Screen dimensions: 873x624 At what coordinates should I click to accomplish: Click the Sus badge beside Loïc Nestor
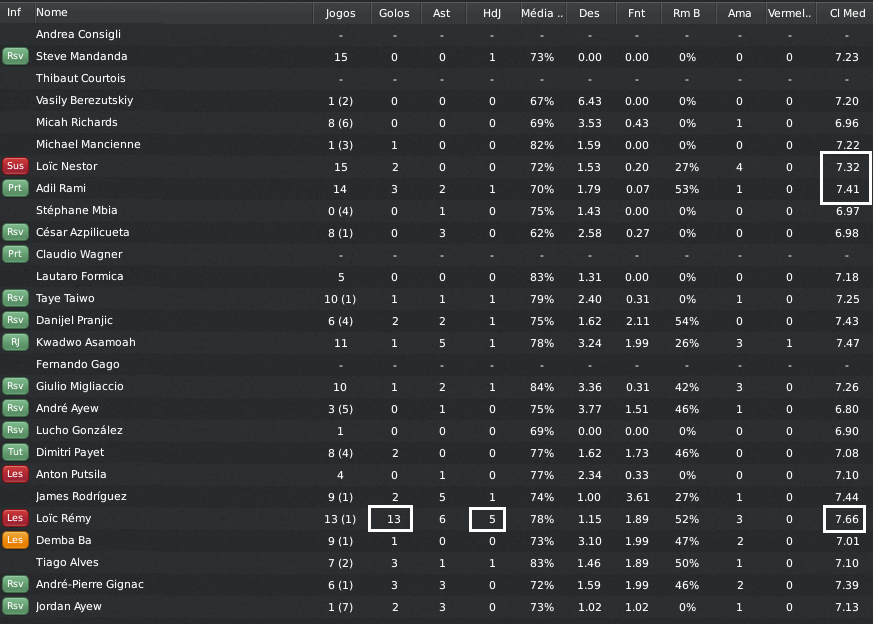[15, 166]
